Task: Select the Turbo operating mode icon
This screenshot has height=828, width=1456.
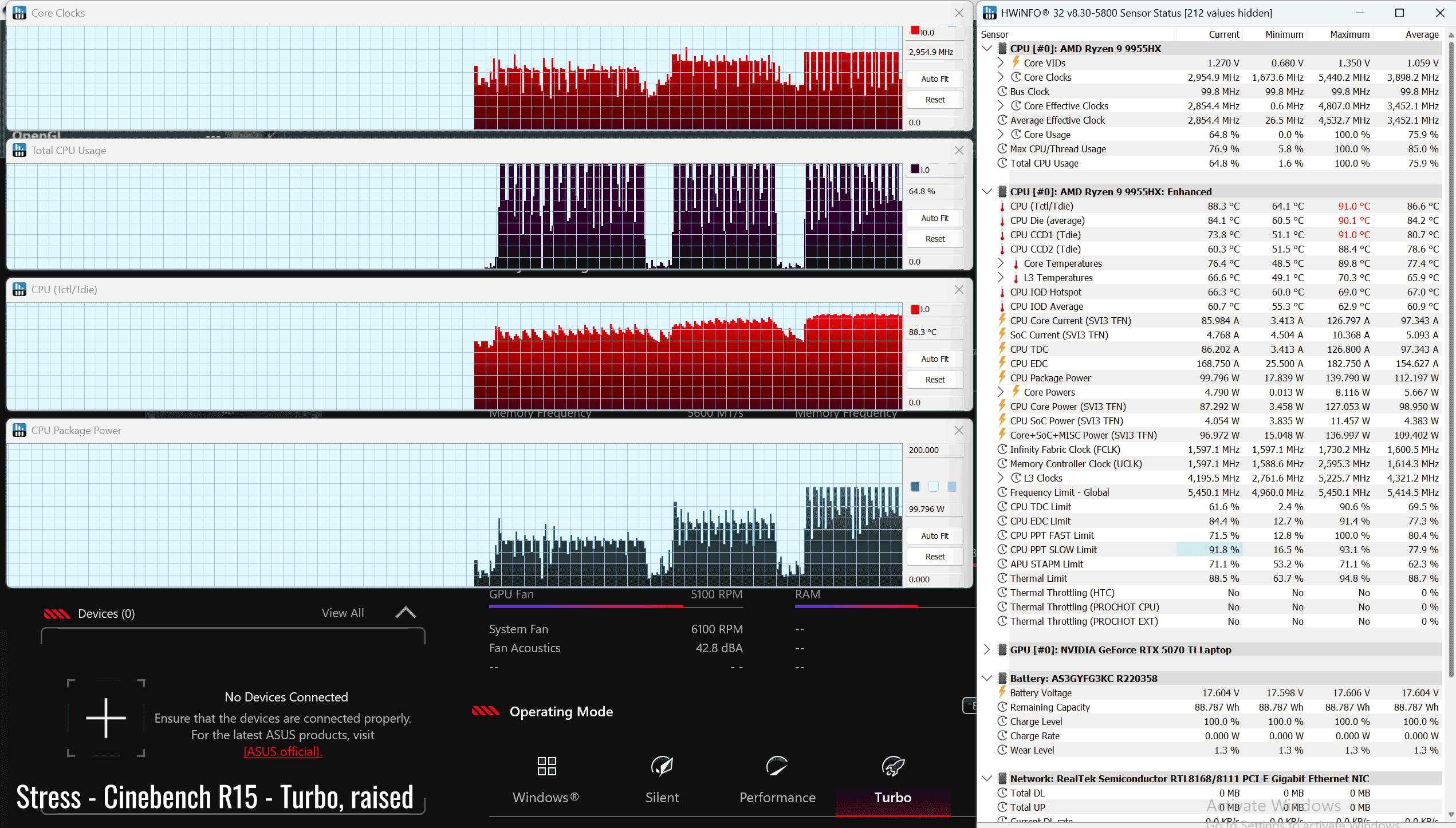Action: tap(892, 766)
